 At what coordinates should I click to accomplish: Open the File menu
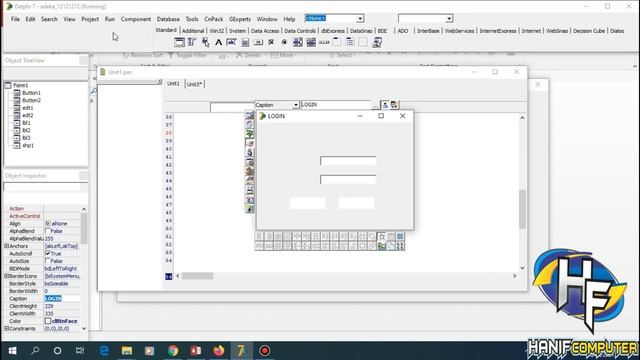tap(15, 19)
